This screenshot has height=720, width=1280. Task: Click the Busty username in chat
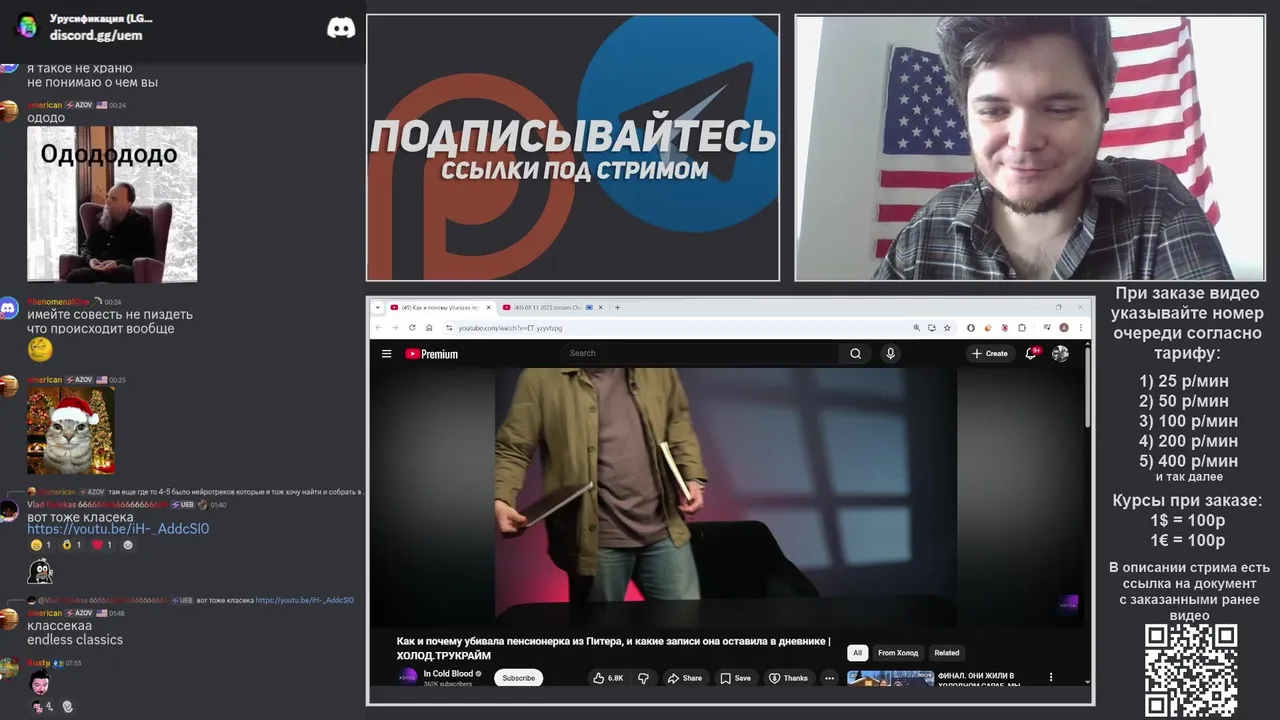click(x=38, y=663)
